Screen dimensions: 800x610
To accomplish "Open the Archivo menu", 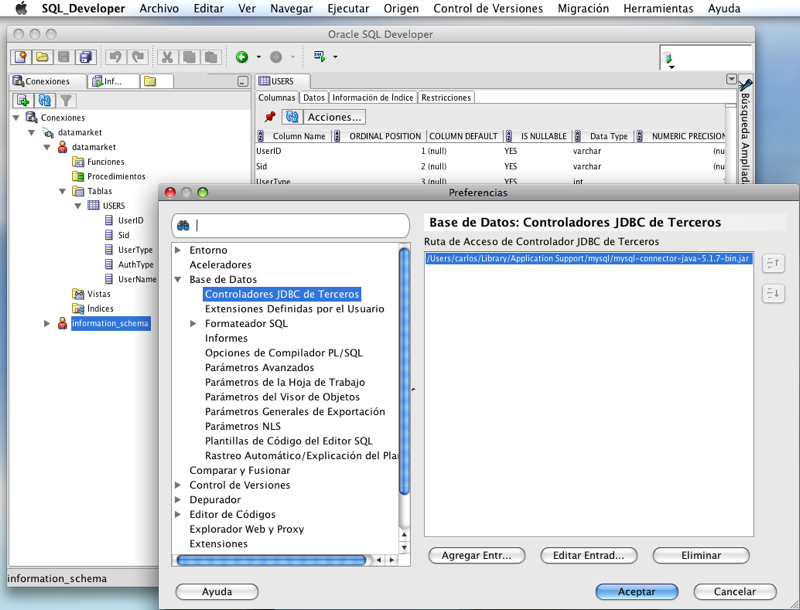I will [x=159, y=9].
